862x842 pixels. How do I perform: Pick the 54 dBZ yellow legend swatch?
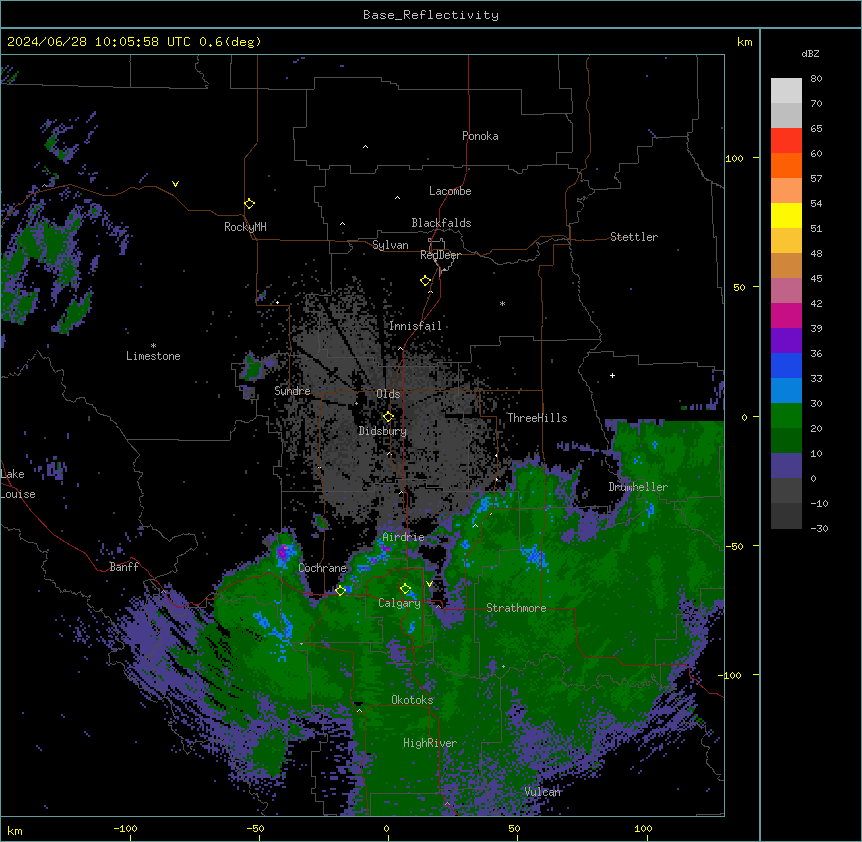(786, 215)
